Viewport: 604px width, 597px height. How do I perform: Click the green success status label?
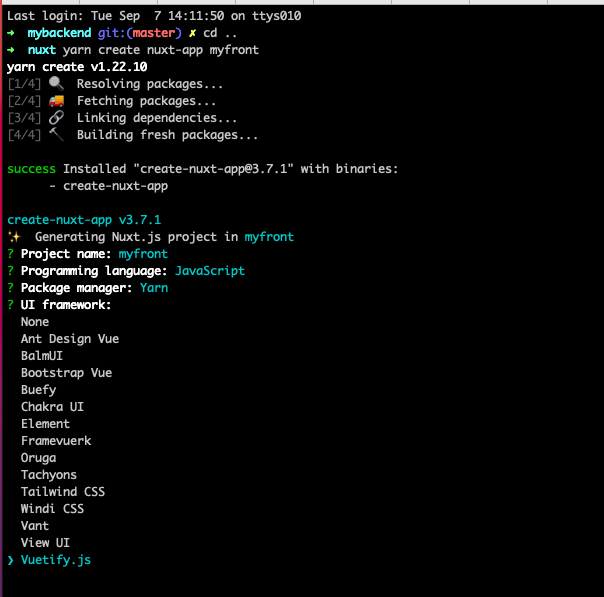[x=31, y=169]
